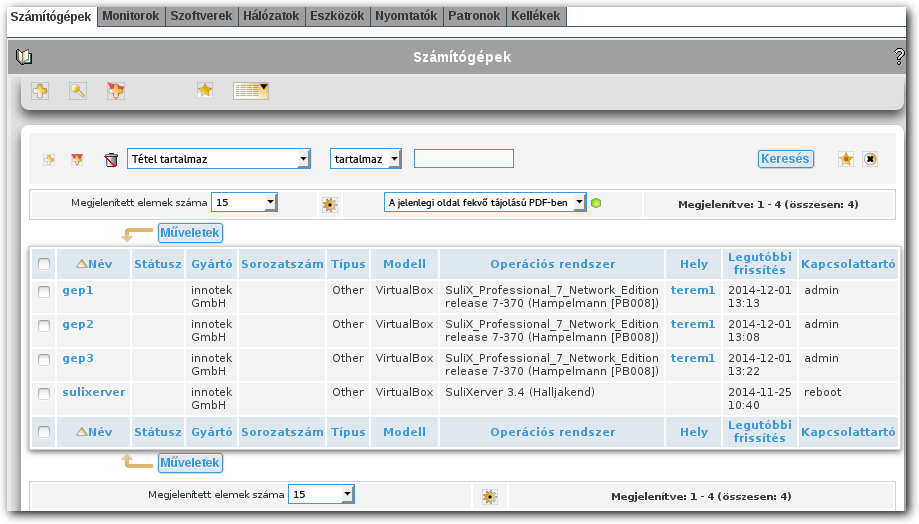Sort by Név in top header
The width and height of the screenshot is (919, 524).
[100, 264]
